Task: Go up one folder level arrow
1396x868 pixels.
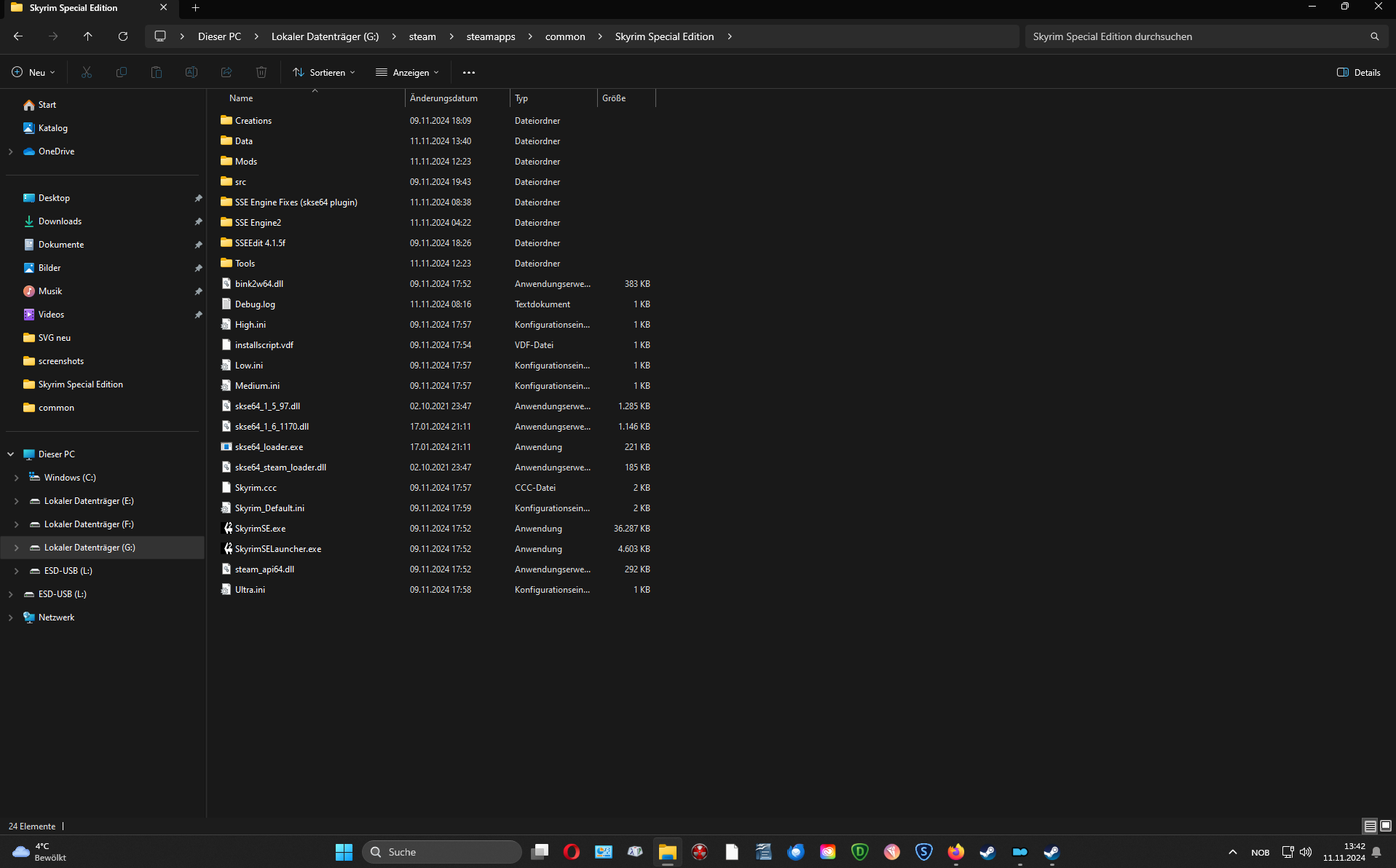Action: [88, 36]
